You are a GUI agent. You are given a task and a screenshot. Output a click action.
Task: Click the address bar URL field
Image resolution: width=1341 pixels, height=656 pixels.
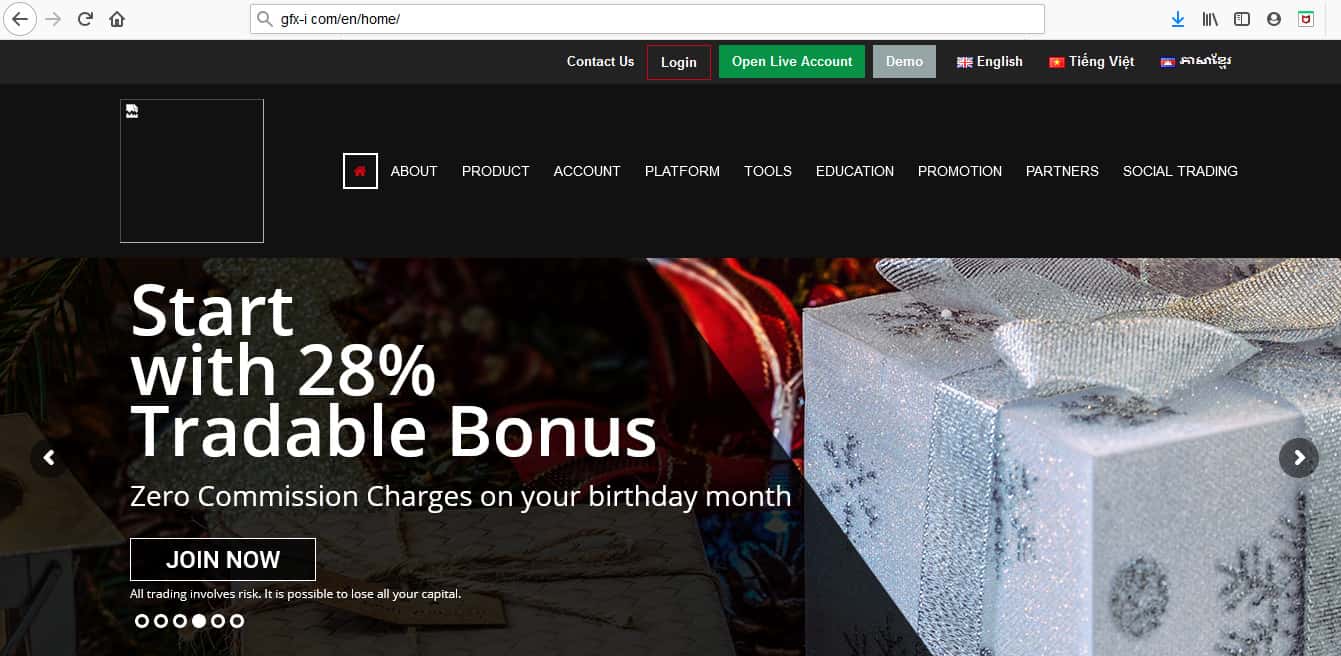[x=647, y=19]
